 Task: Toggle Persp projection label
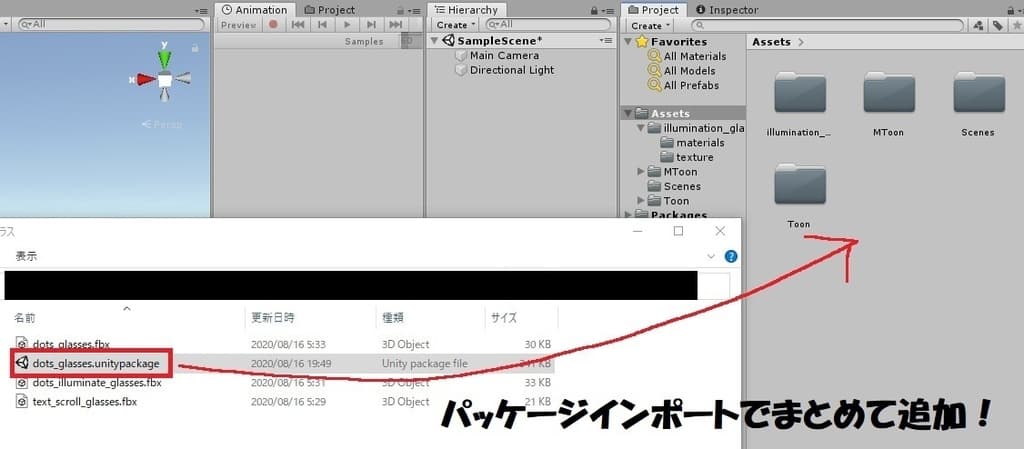point(163,125)
